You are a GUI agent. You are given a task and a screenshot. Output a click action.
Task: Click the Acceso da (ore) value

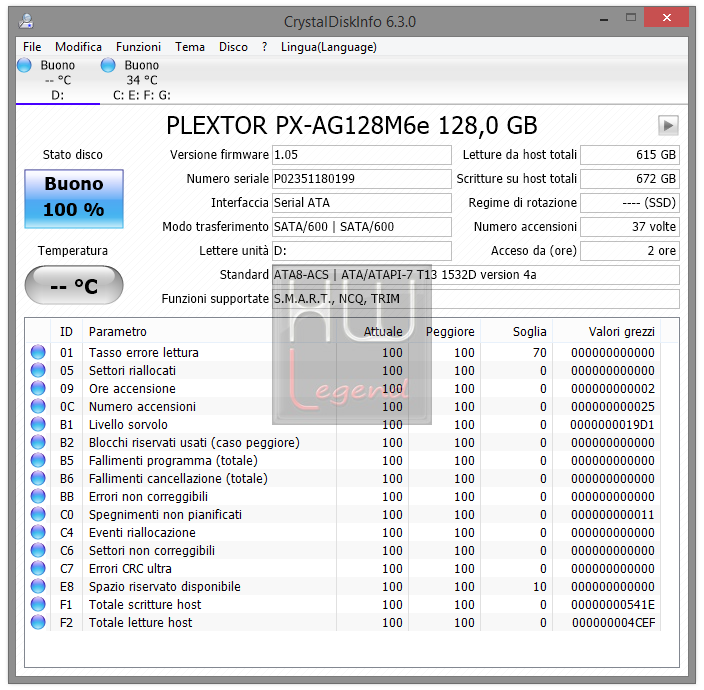(630, 251)
